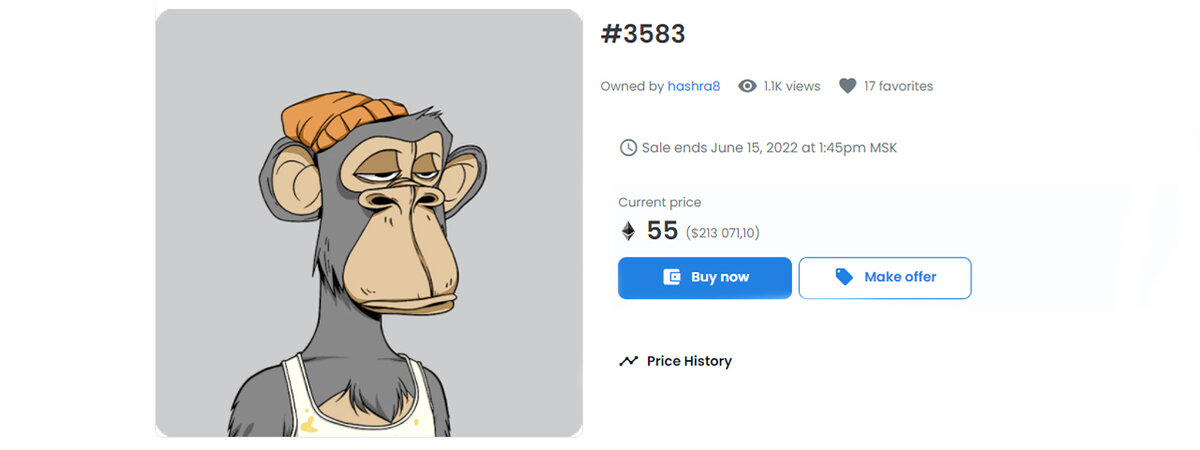Click the Current price label
This screenshot has height=450, width=1200.
click(x=660, y=202)
